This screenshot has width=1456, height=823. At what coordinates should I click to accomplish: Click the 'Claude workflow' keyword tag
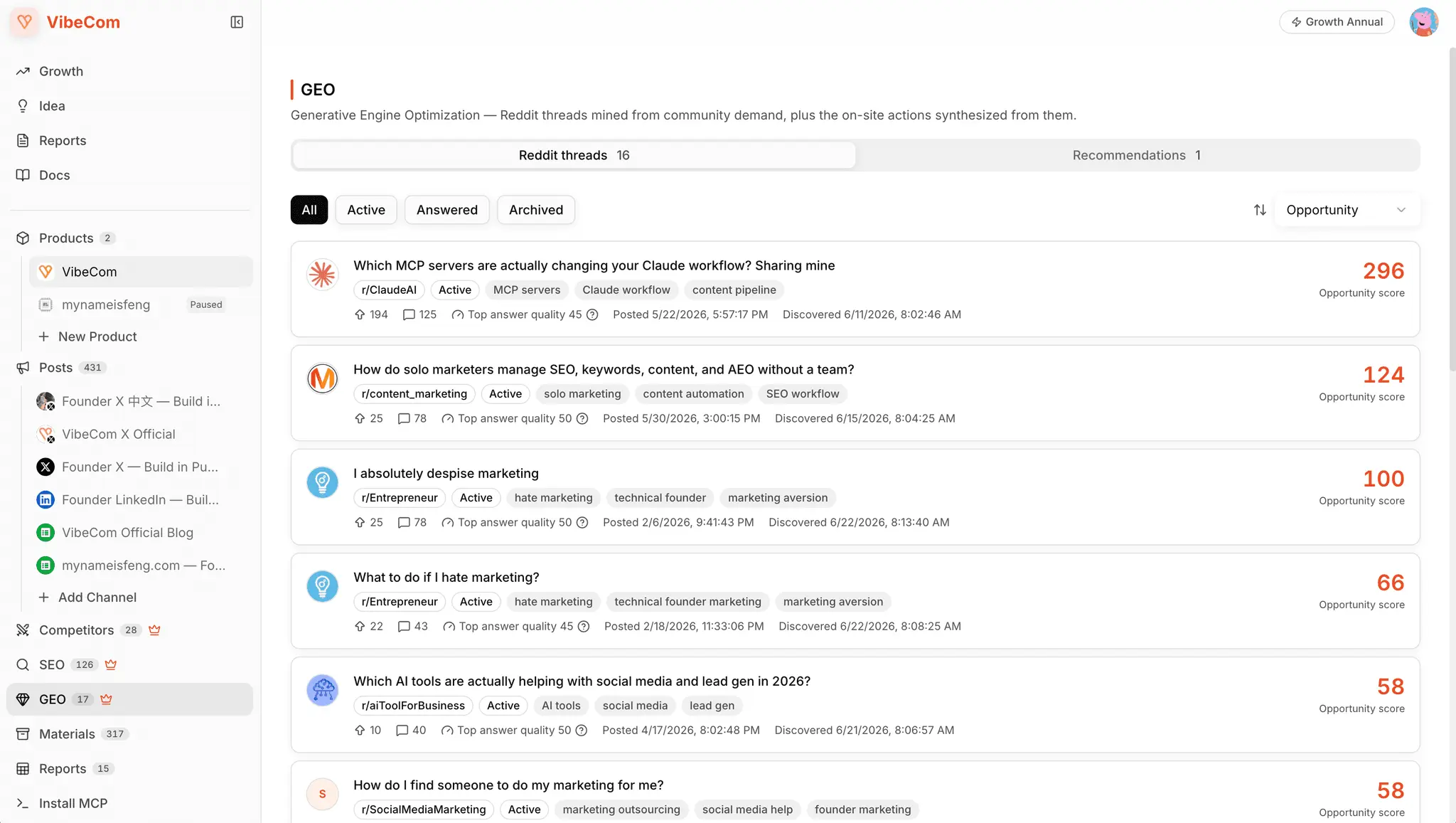(x=626, y=290)
